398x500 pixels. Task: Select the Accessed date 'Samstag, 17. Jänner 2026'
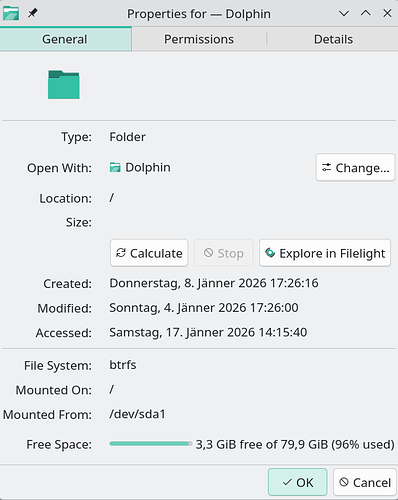182,332
